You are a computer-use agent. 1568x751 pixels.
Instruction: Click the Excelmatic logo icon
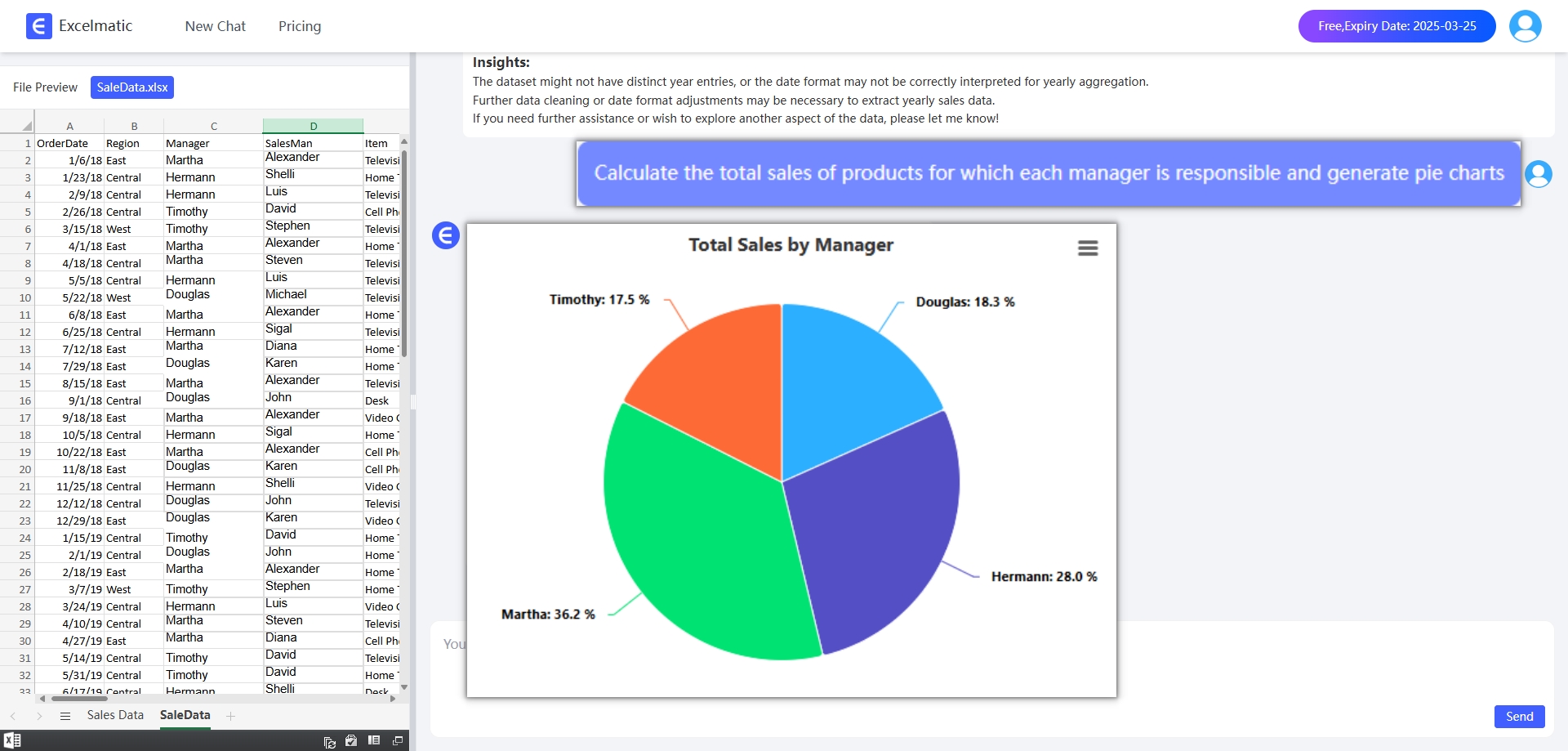pos(38,26)
